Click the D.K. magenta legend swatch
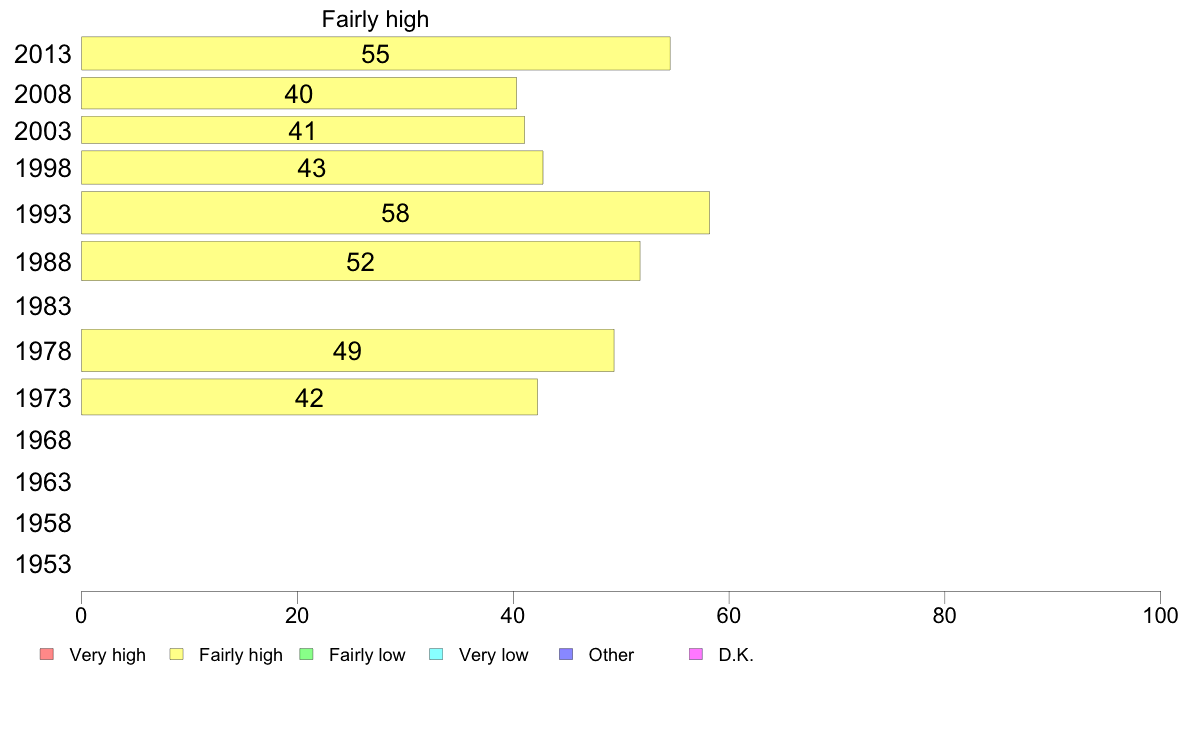This screenshot has height=736, width=1188. pyautogui.click(x=696, y=654)
